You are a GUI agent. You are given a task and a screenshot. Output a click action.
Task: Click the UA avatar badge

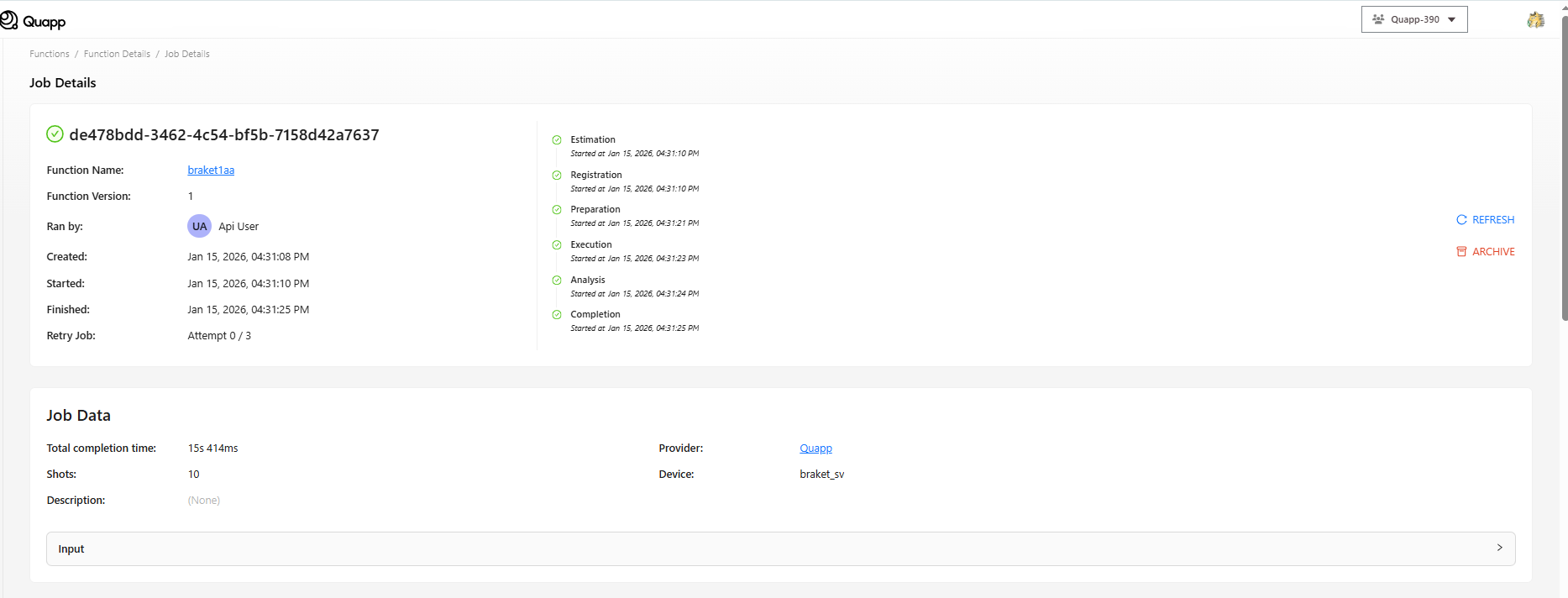coord(199,227)
